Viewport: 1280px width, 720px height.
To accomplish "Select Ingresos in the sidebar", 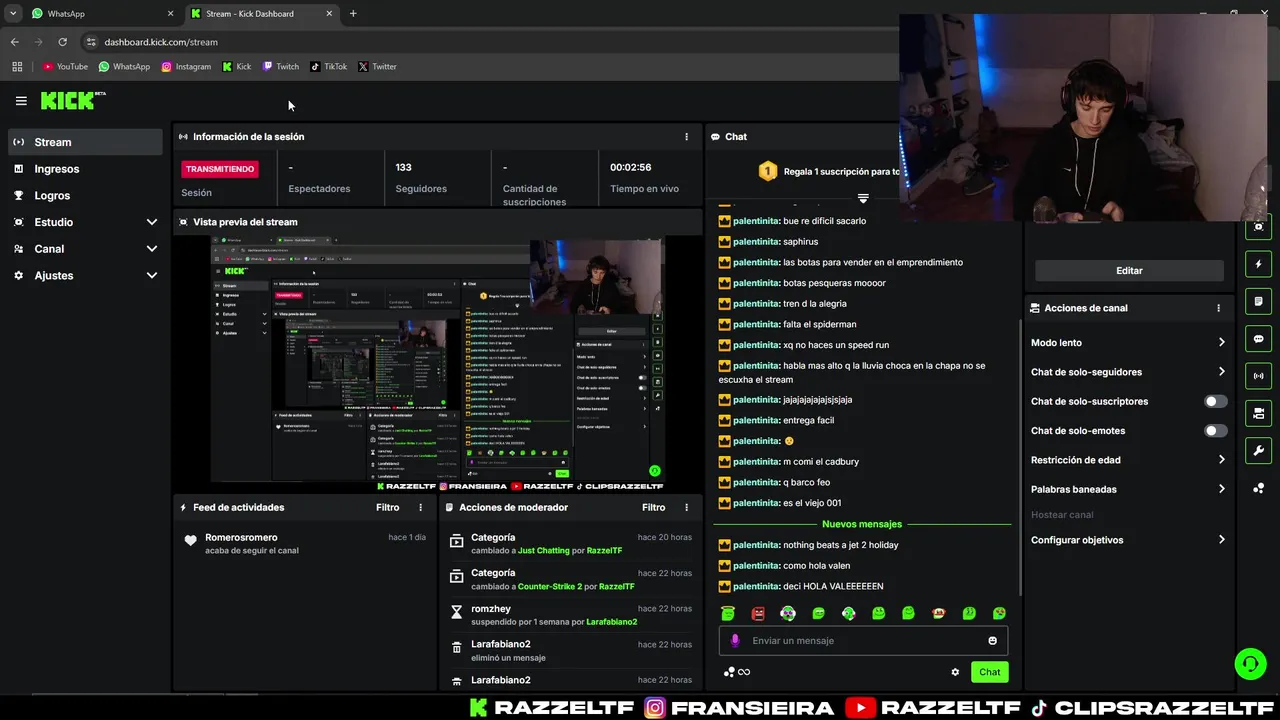I will (x=85, y=169).
